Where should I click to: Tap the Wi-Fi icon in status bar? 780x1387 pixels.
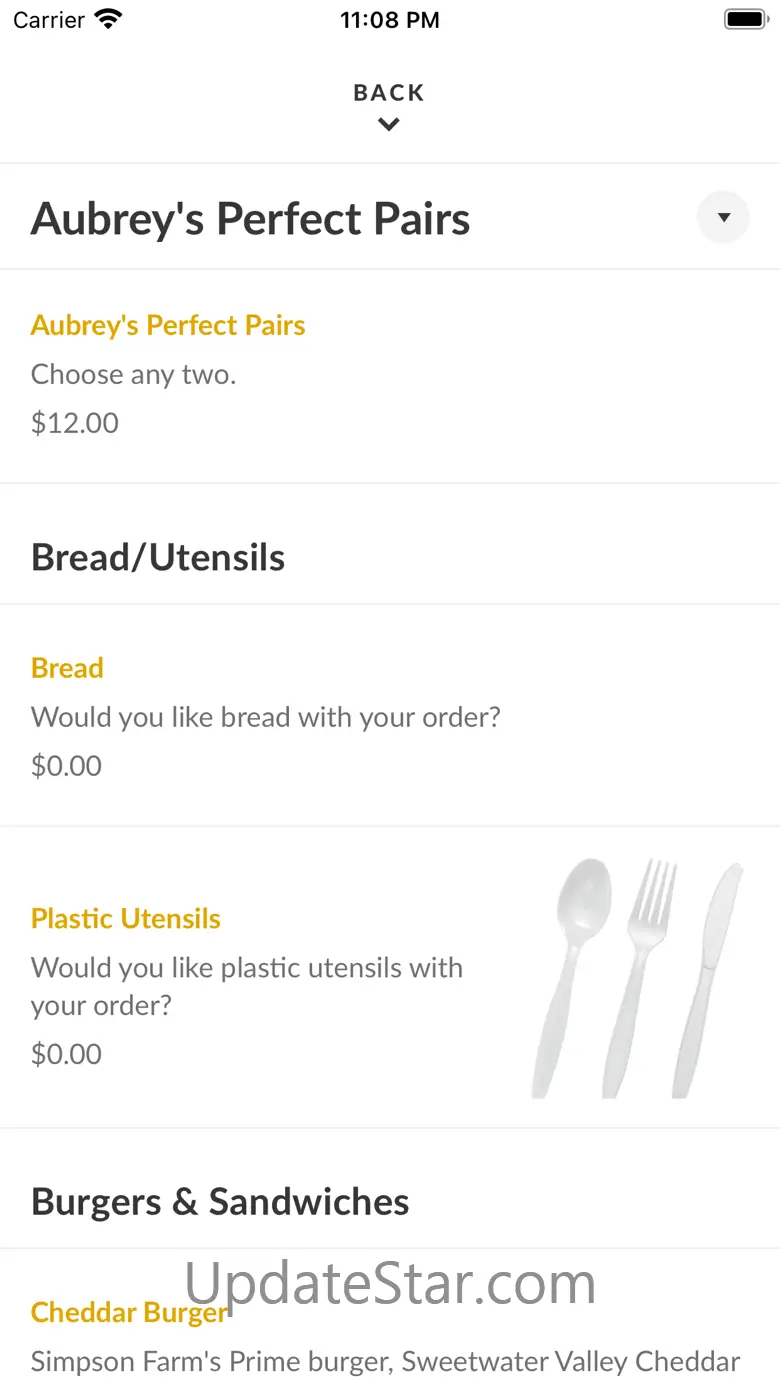point(107,19)
